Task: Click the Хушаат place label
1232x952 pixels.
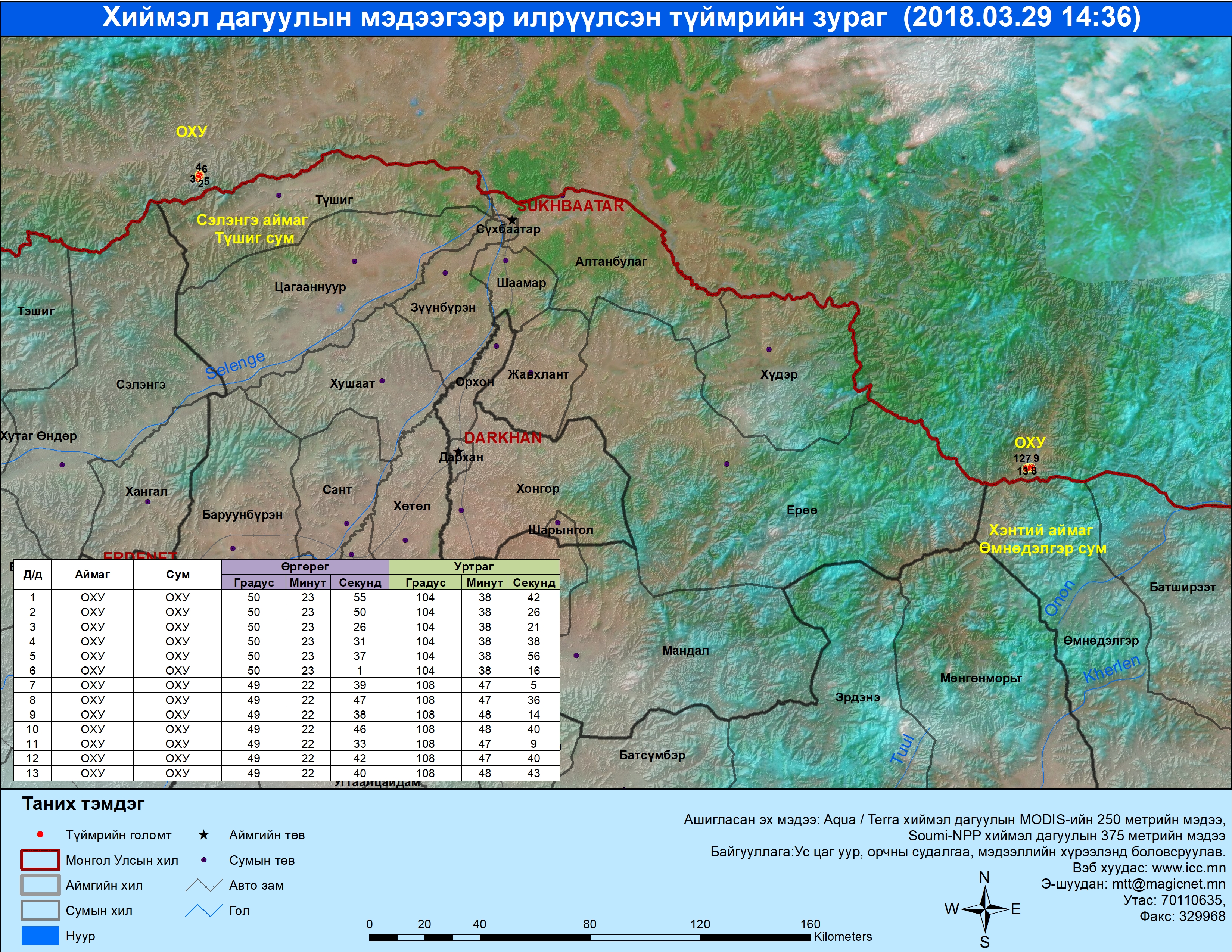Action: 352,383
